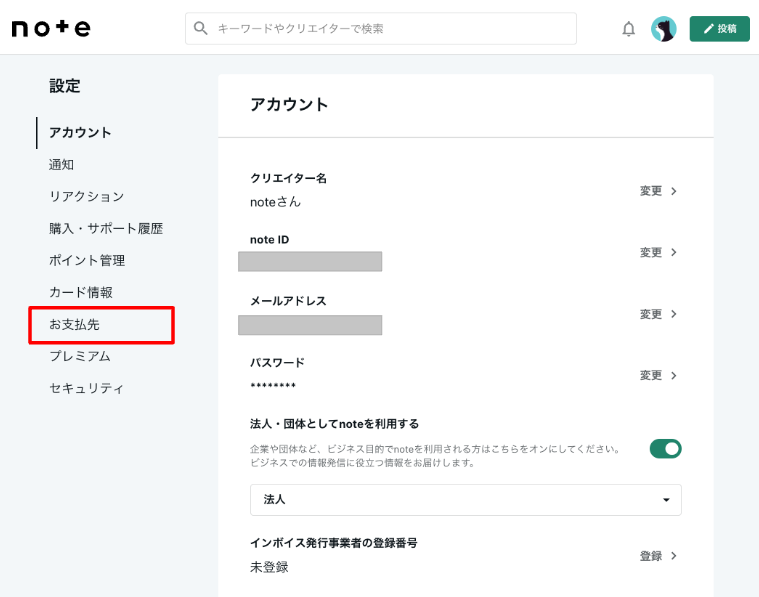Screen dimensions: 759x597
Task: Click chevron beside メールアドレス 変更
Action: coord(673,314)
